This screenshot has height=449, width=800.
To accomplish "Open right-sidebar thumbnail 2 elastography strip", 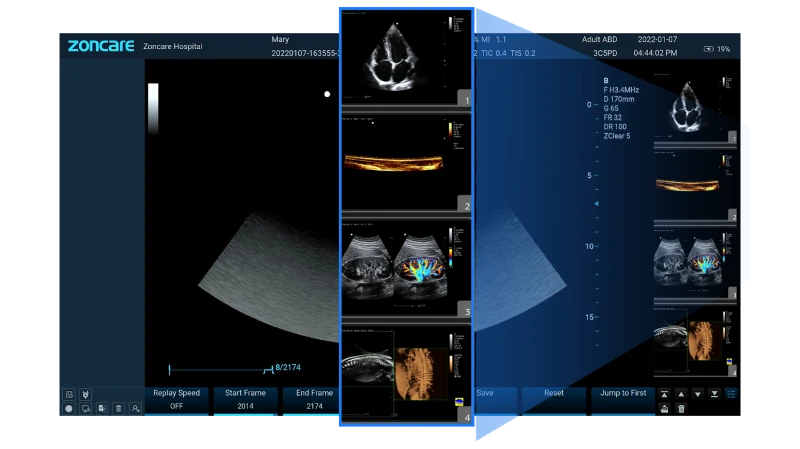I will (x=695, y=186).
